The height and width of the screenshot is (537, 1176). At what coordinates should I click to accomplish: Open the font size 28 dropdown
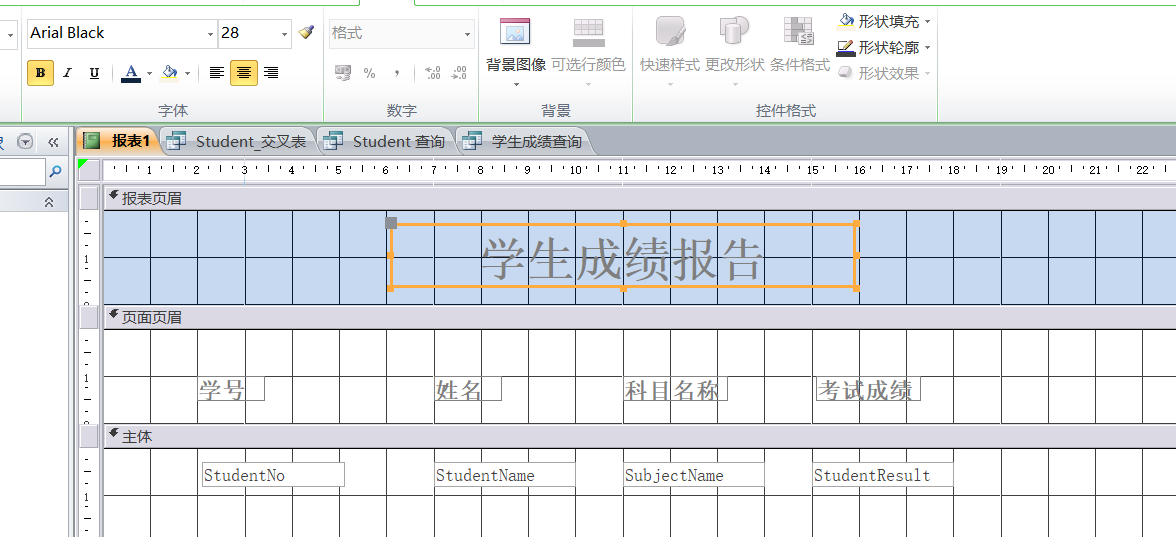pyautogui.click(x=284, y=34)
